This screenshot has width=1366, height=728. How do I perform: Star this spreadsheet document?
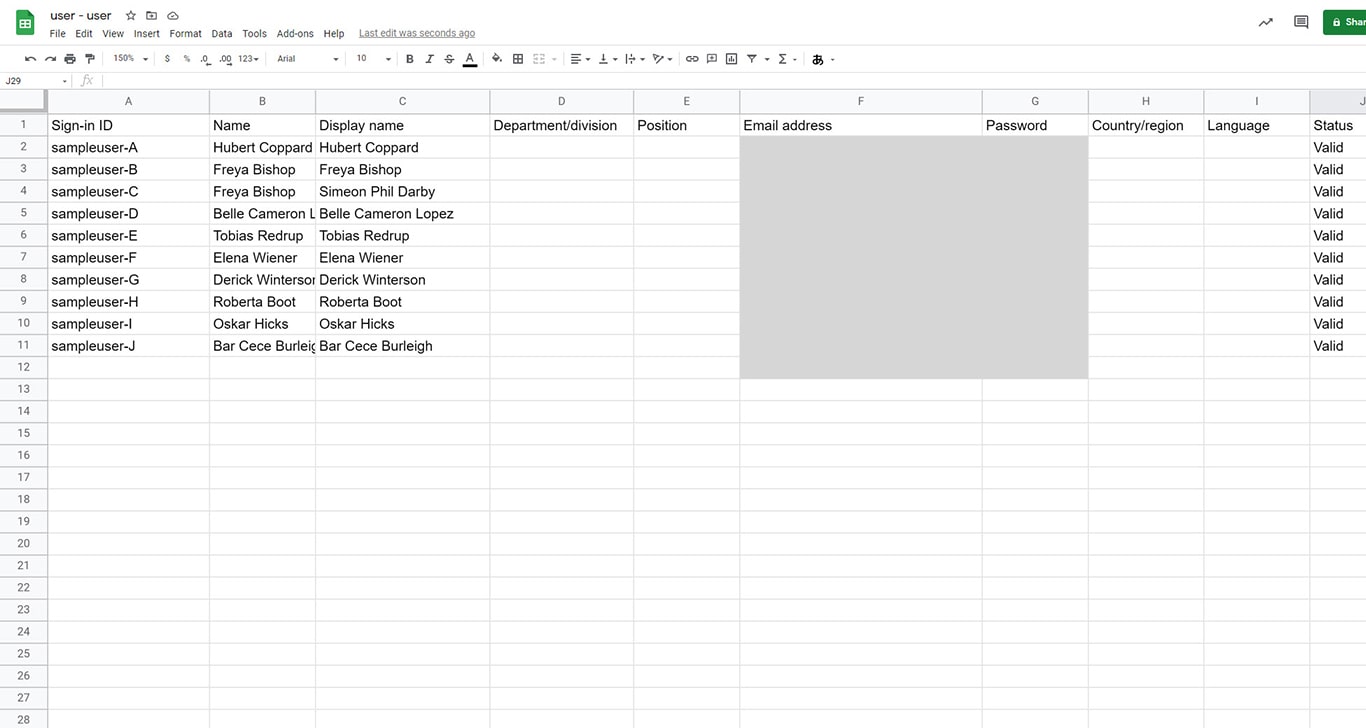click(x=130, y=16)
